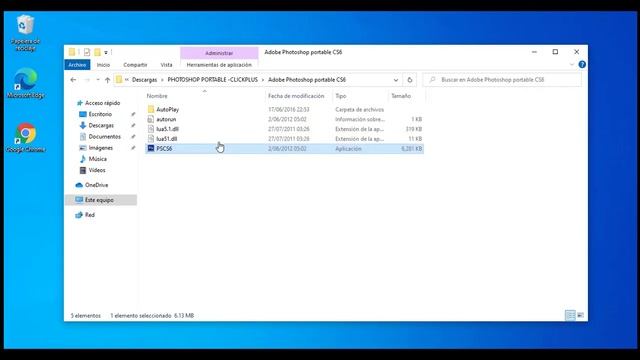Open the Recycle Bin desktop icon
Image resolution: width=640 pixels, height=360 pixels.
click(x=25, y=33)
